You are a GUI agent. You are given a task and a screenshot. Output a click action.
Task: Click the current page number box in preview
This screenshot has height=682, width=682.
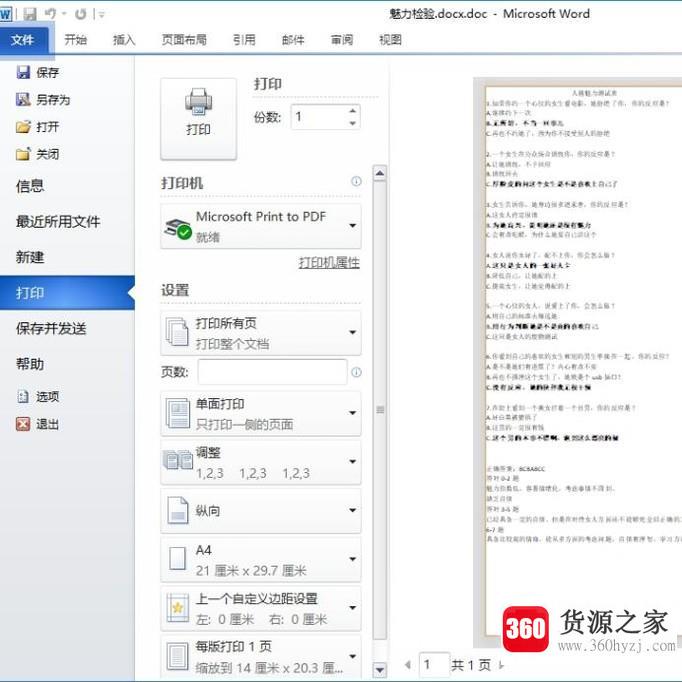point(434,665)
